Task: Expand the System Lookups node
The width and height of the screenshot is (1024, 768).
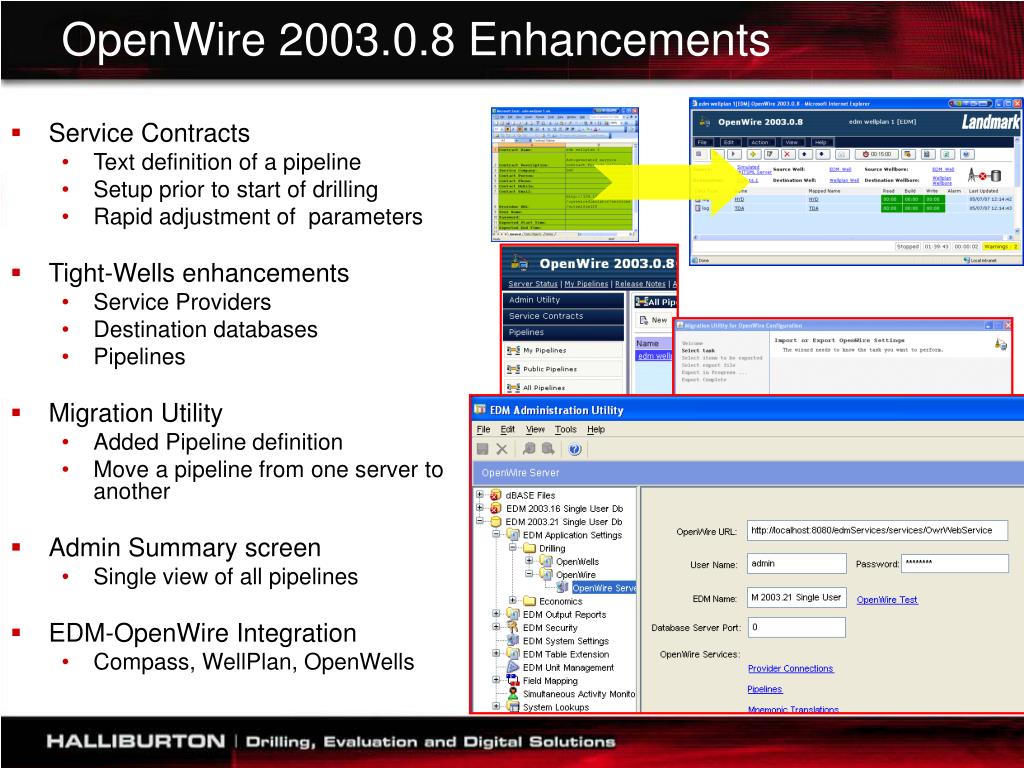Action: [x=496, y=706]
